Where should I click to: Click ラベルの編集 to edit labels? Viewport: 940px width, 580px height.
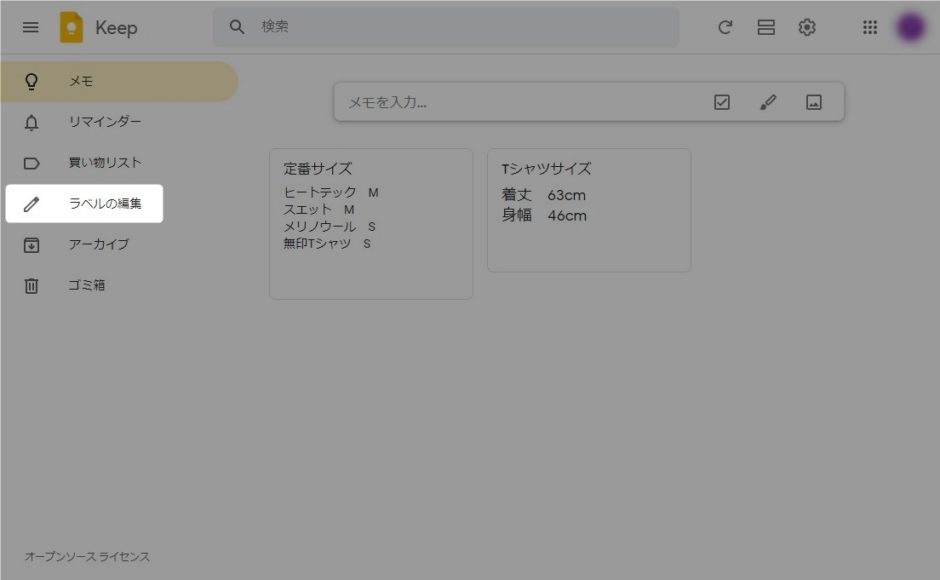pos(105,204)
